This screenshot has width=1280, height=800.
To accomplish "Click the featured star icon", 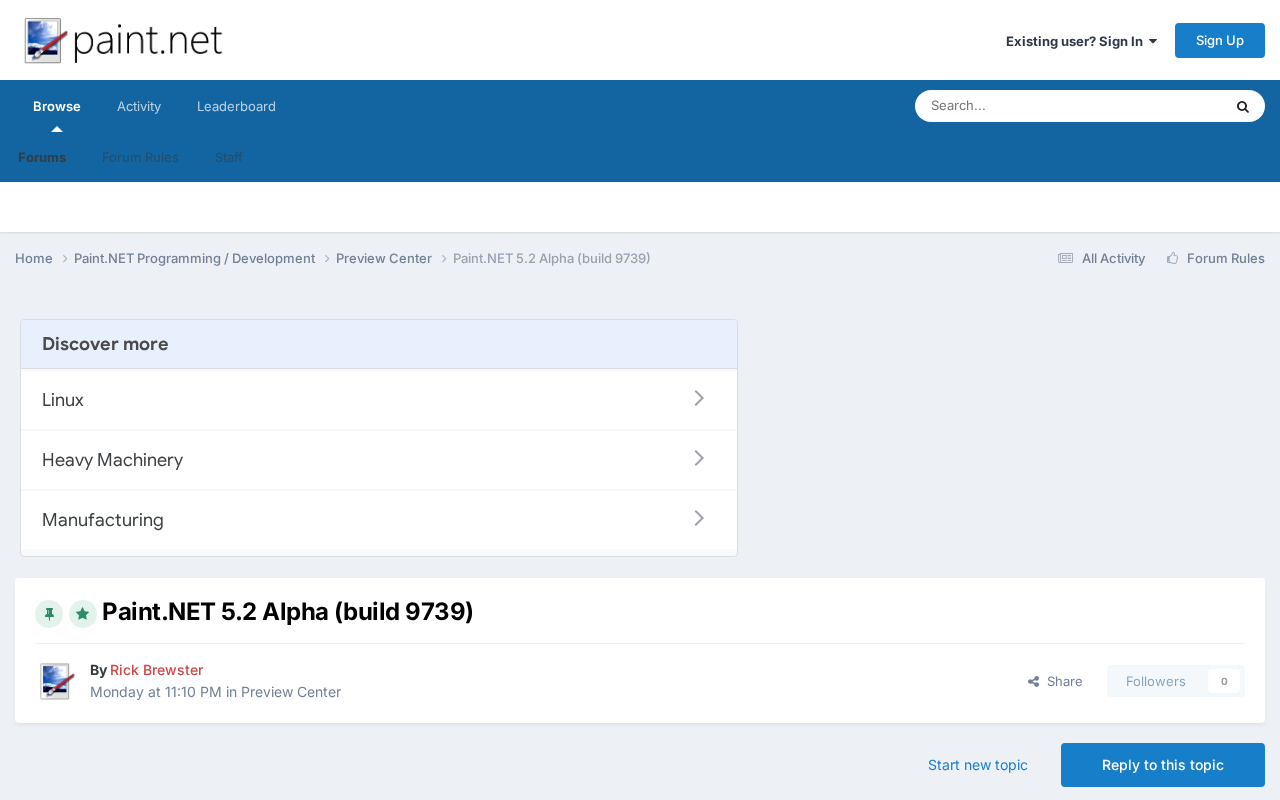I will coord(83,614).
